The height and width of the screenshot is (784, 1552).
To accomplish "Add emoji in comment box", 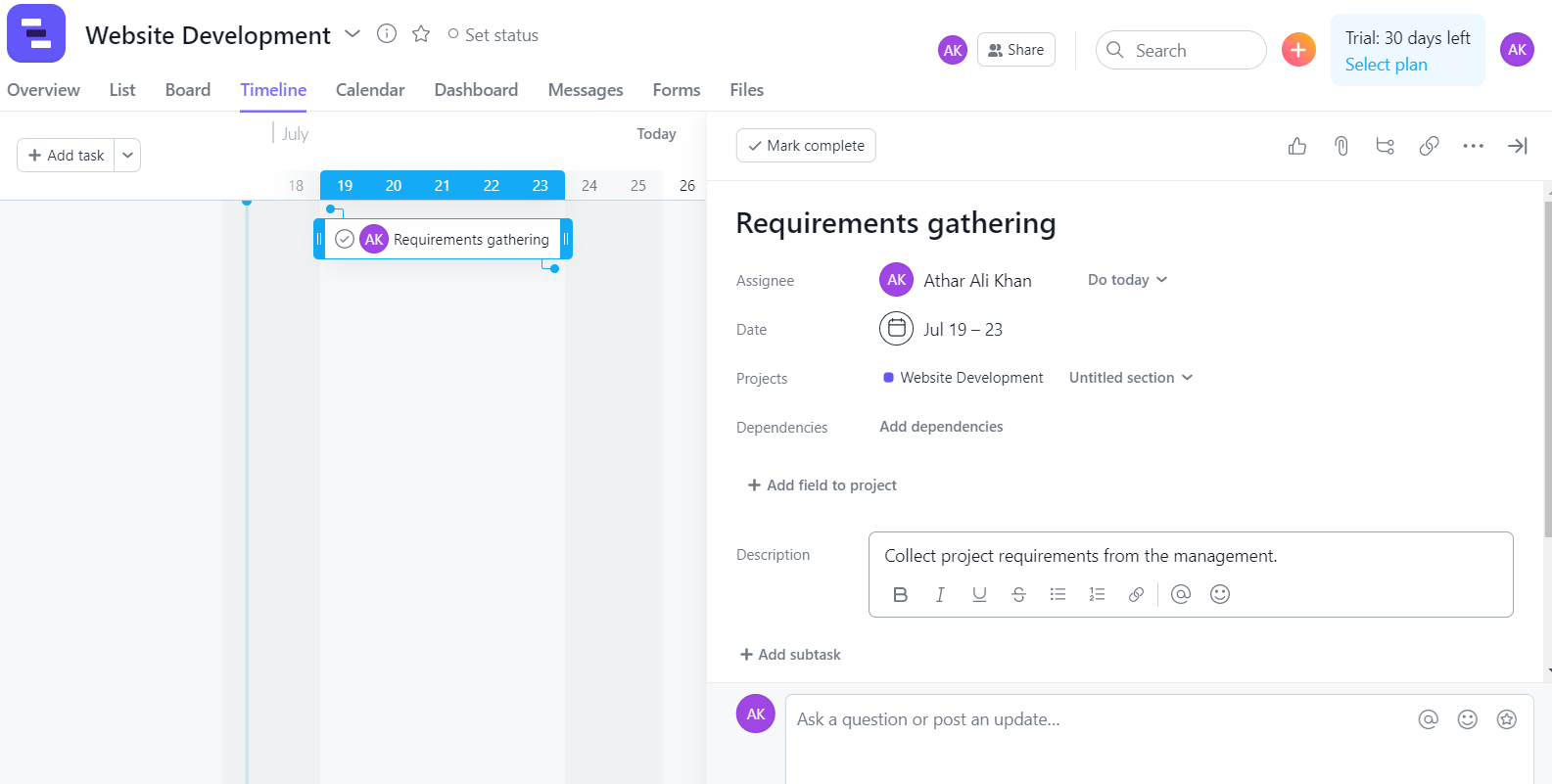I will (x=1468, y=719).
